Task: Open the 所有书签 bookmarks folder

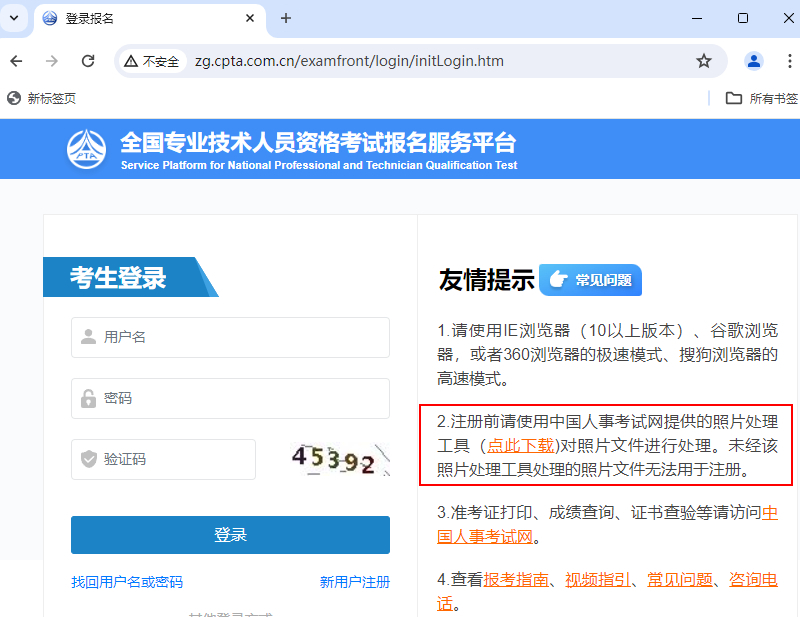Action: (x=762, y=98)
